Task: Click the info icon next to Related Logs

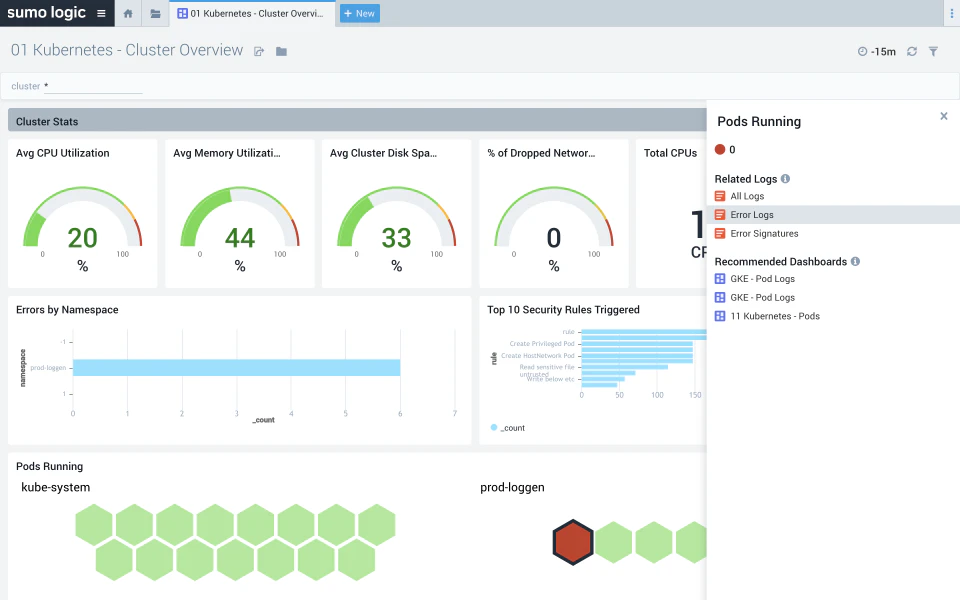Action: coord(784,178)
